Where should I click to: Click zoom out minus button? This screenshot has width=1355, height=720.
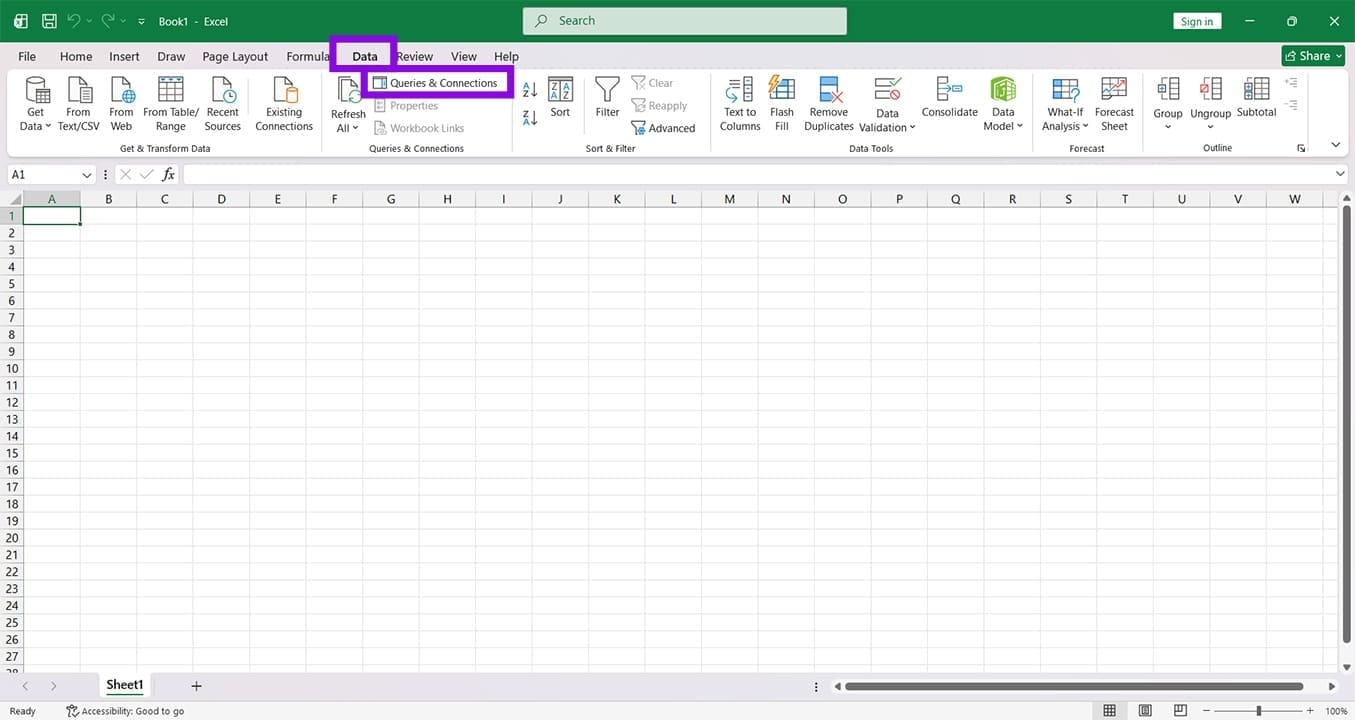1208,711
